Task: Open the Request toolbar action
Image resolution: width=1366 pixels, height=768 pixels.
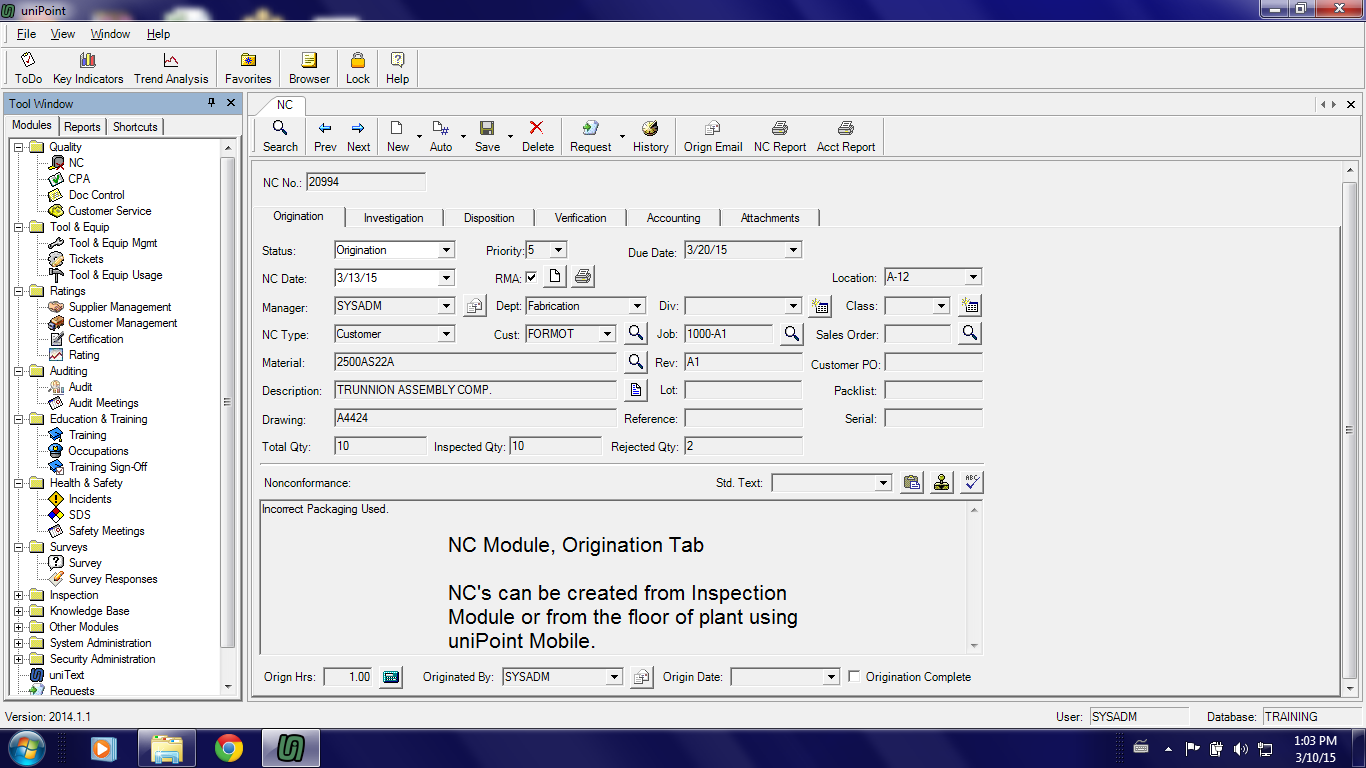Action: tap(590, 136)
